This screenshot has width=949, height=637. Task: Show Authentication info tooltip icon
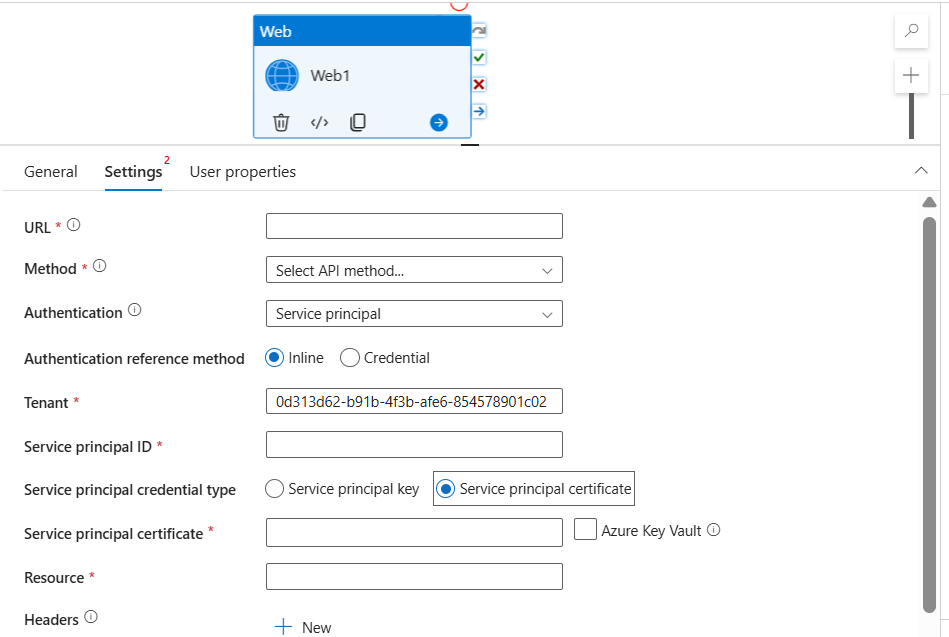click(x=135, y=310)
